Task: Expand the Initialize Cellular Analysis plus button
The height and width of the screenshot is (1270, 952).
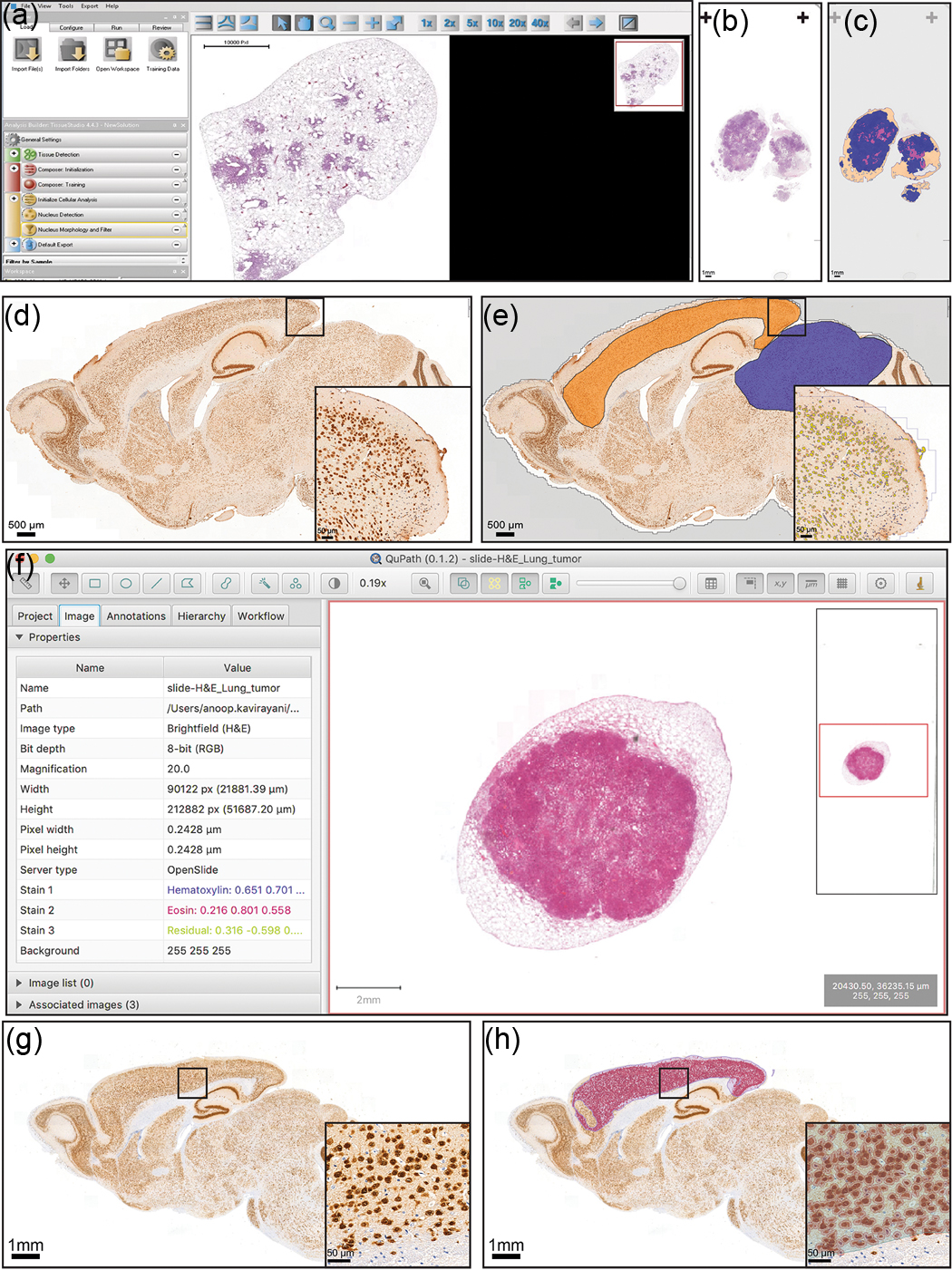Action: (14, 199)
